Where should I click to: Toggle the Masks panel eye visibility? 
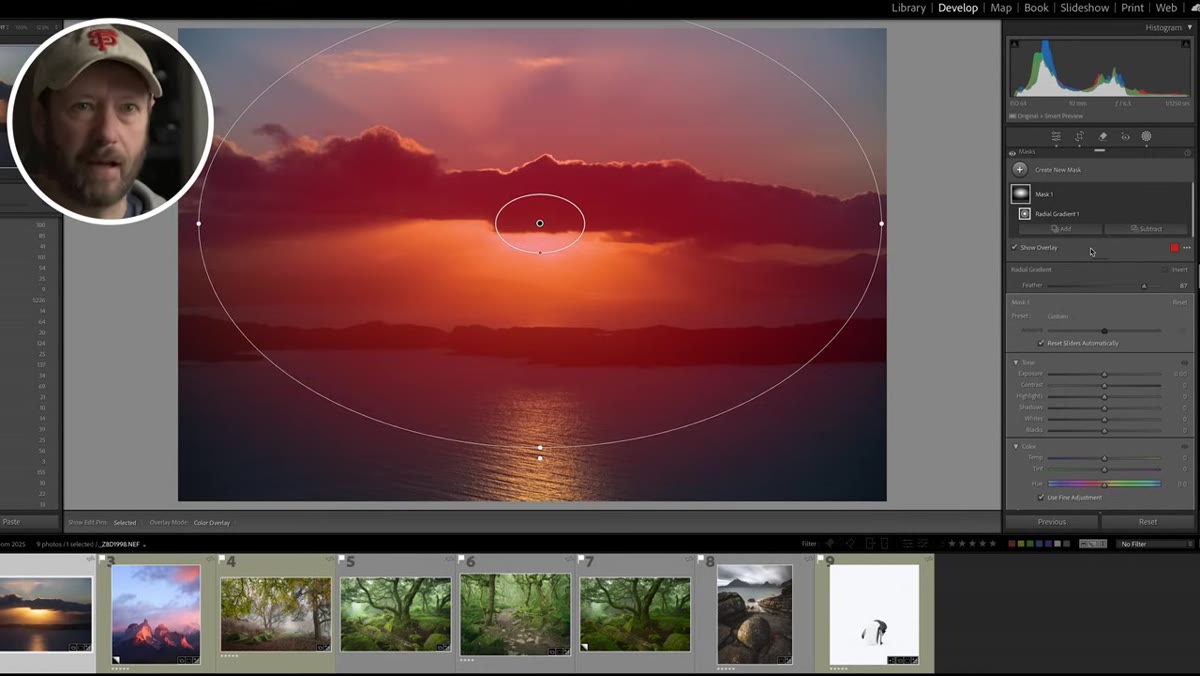click(x=1012, y=152)
